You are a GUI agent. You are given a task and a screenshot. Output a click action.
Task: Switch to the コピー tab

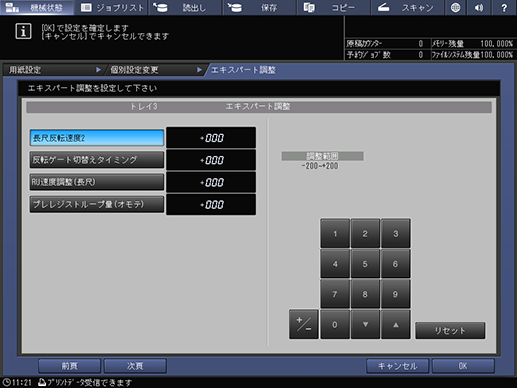click(x=334, y=7)
